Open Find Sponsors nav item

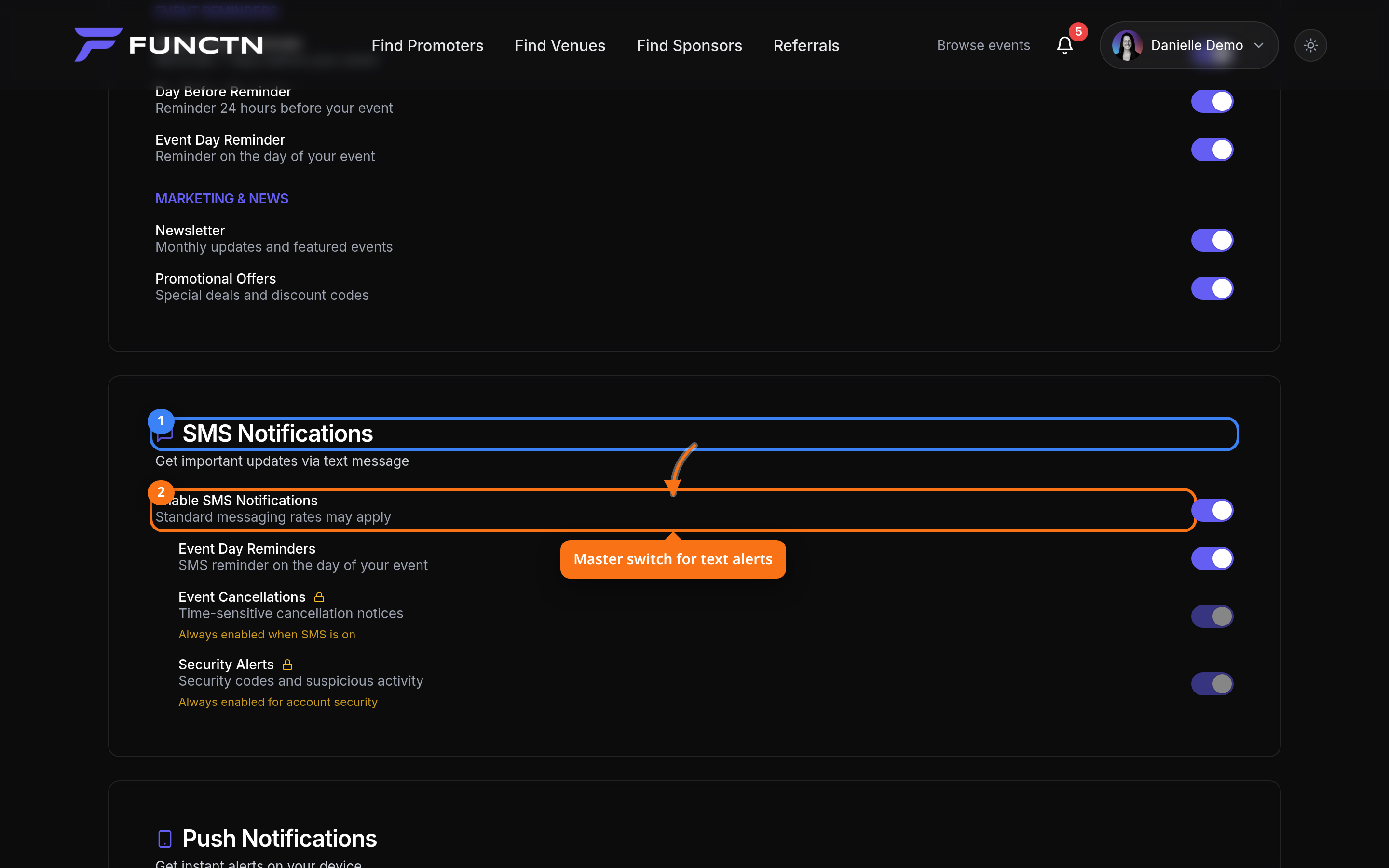pos(689,45)
